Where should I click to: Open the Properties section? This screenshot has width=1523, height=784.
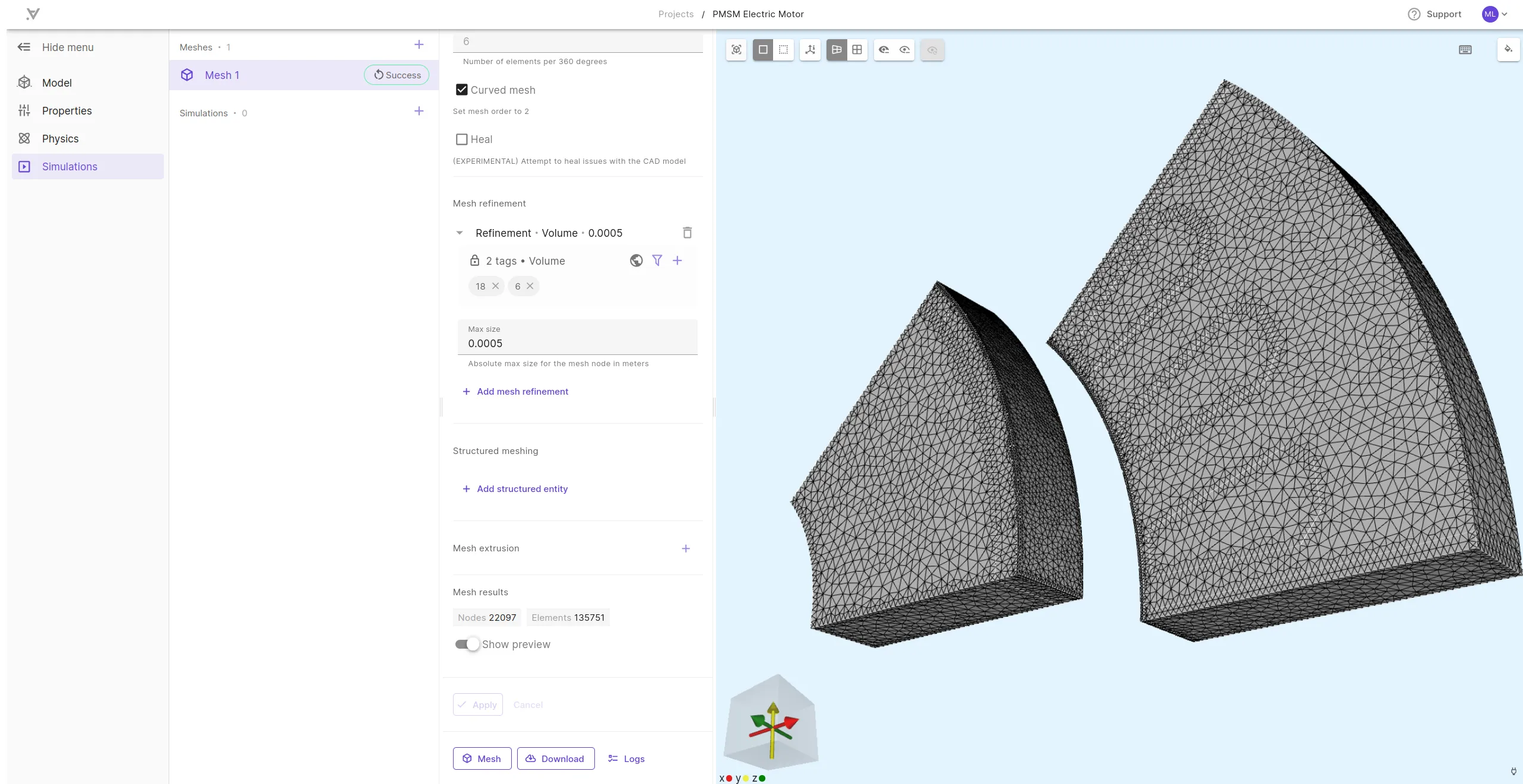(88, 111)
